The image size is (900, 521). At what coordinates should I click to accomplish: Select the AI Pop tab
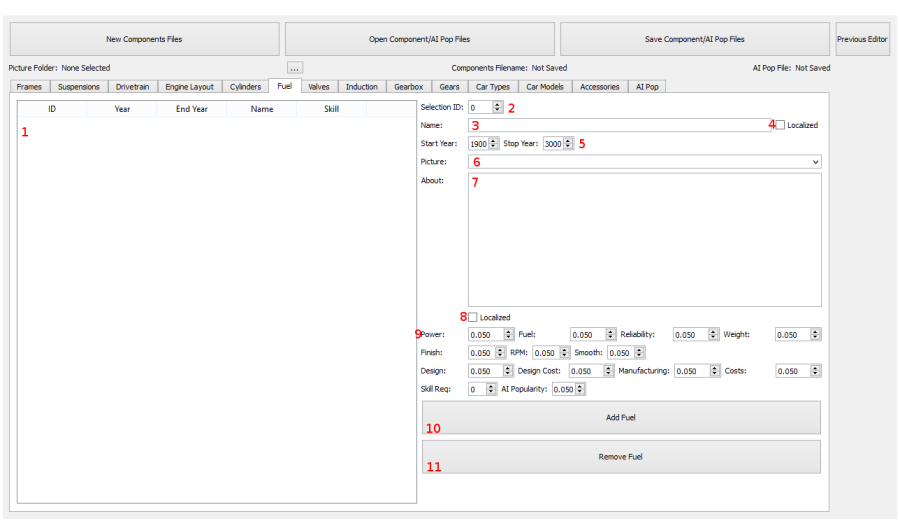tap(647, 87)
